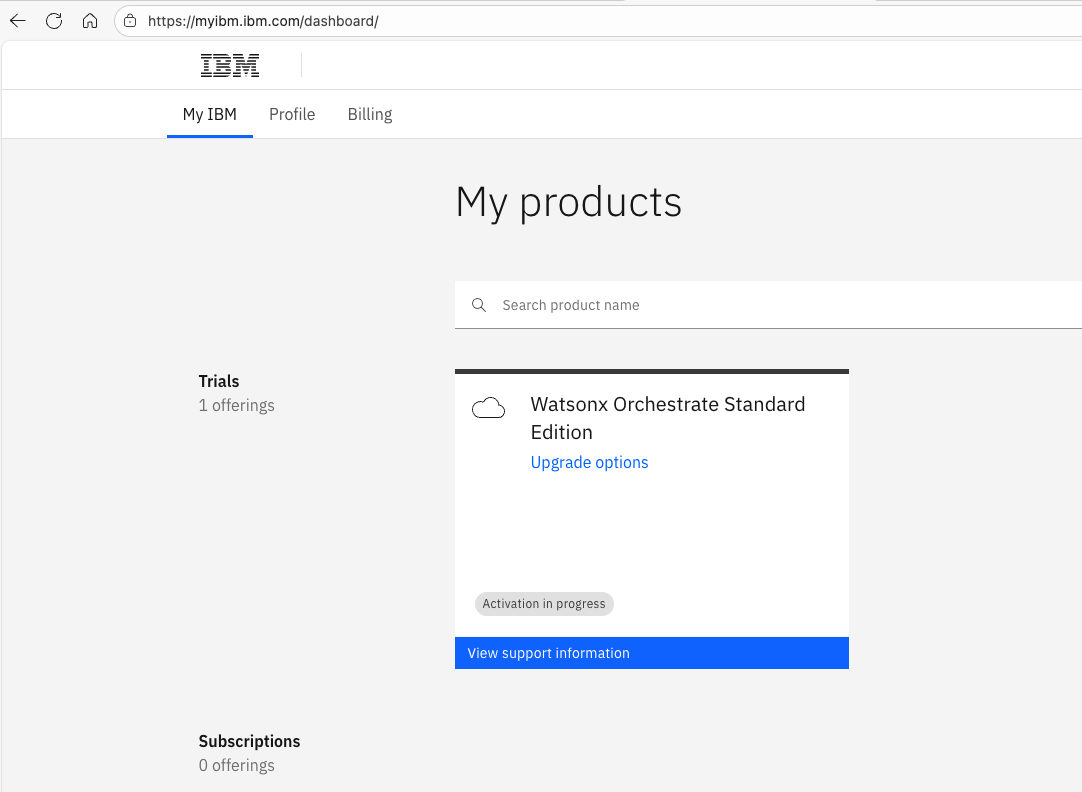
Task: Open site info lock icon
Action: click(x=130, y=21)
